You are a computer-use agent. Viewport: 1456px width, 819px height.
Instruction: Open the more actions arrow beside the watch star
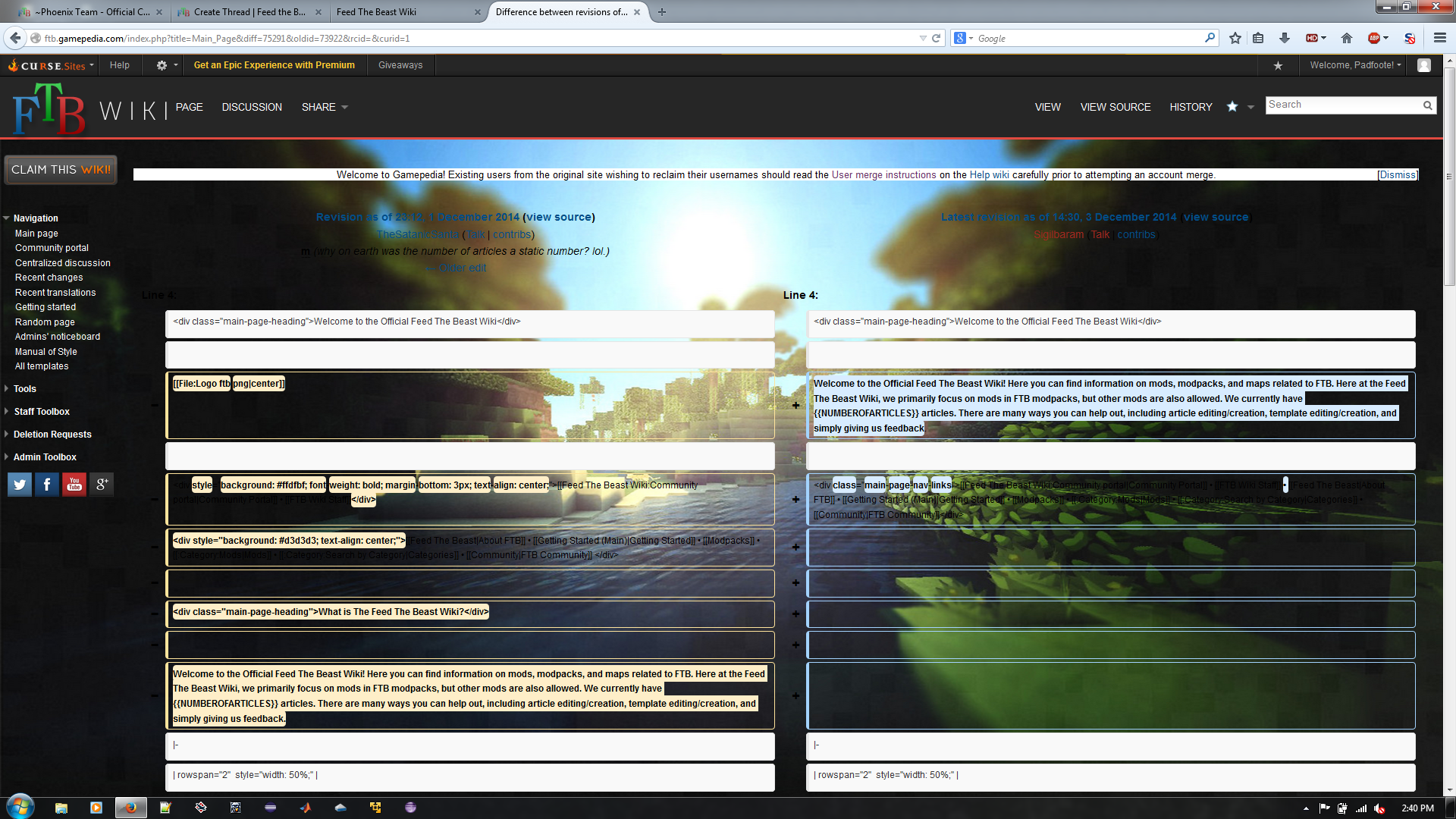[x=1250, y=107]
